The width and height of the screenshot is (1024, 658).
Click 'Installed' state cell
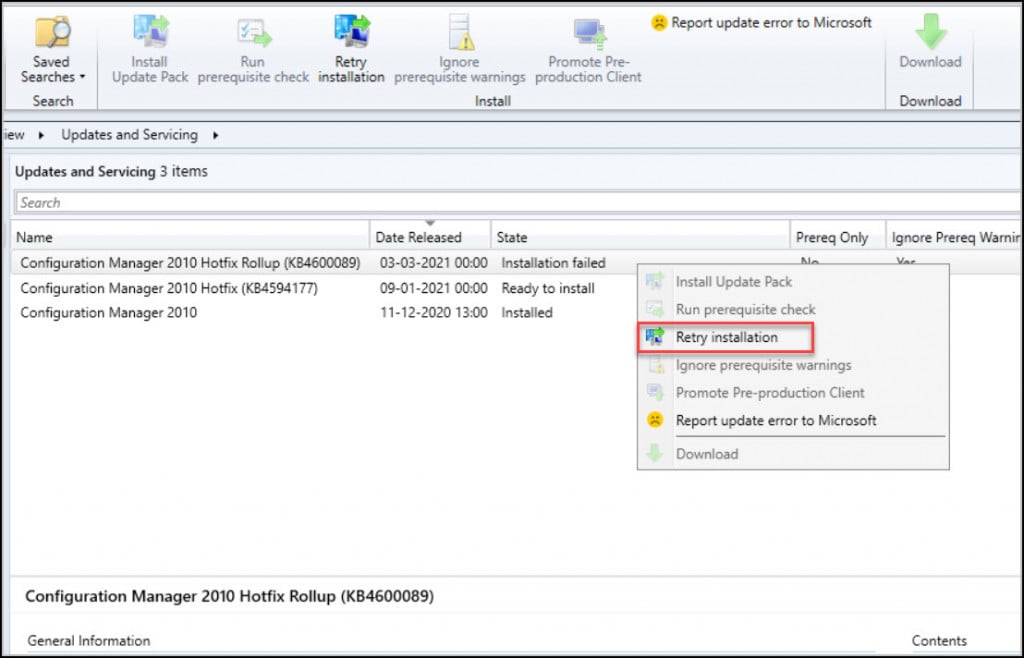tap(527, 313)
